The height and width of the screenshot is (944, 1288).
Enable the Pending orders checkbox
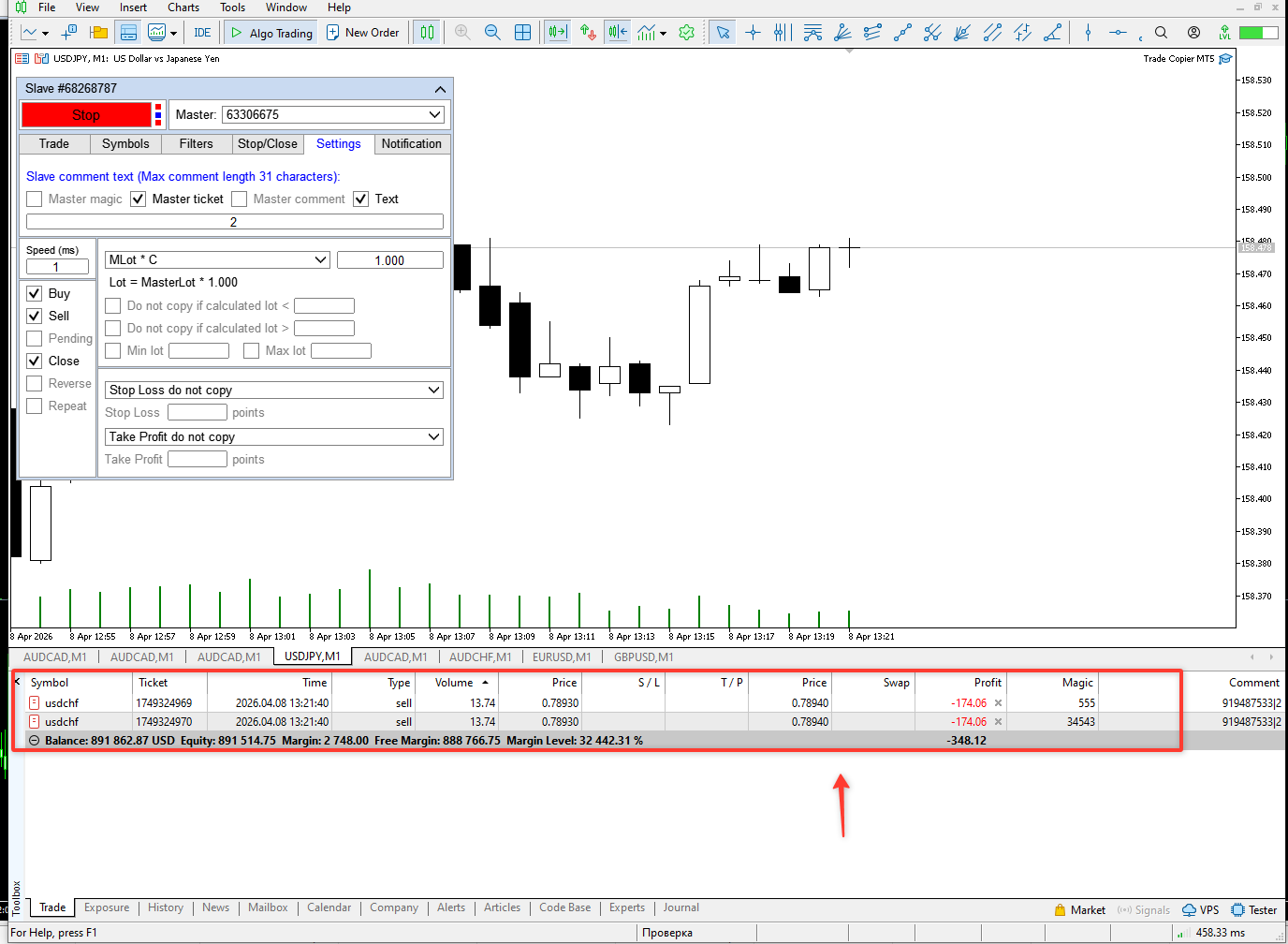click(35, 339)
